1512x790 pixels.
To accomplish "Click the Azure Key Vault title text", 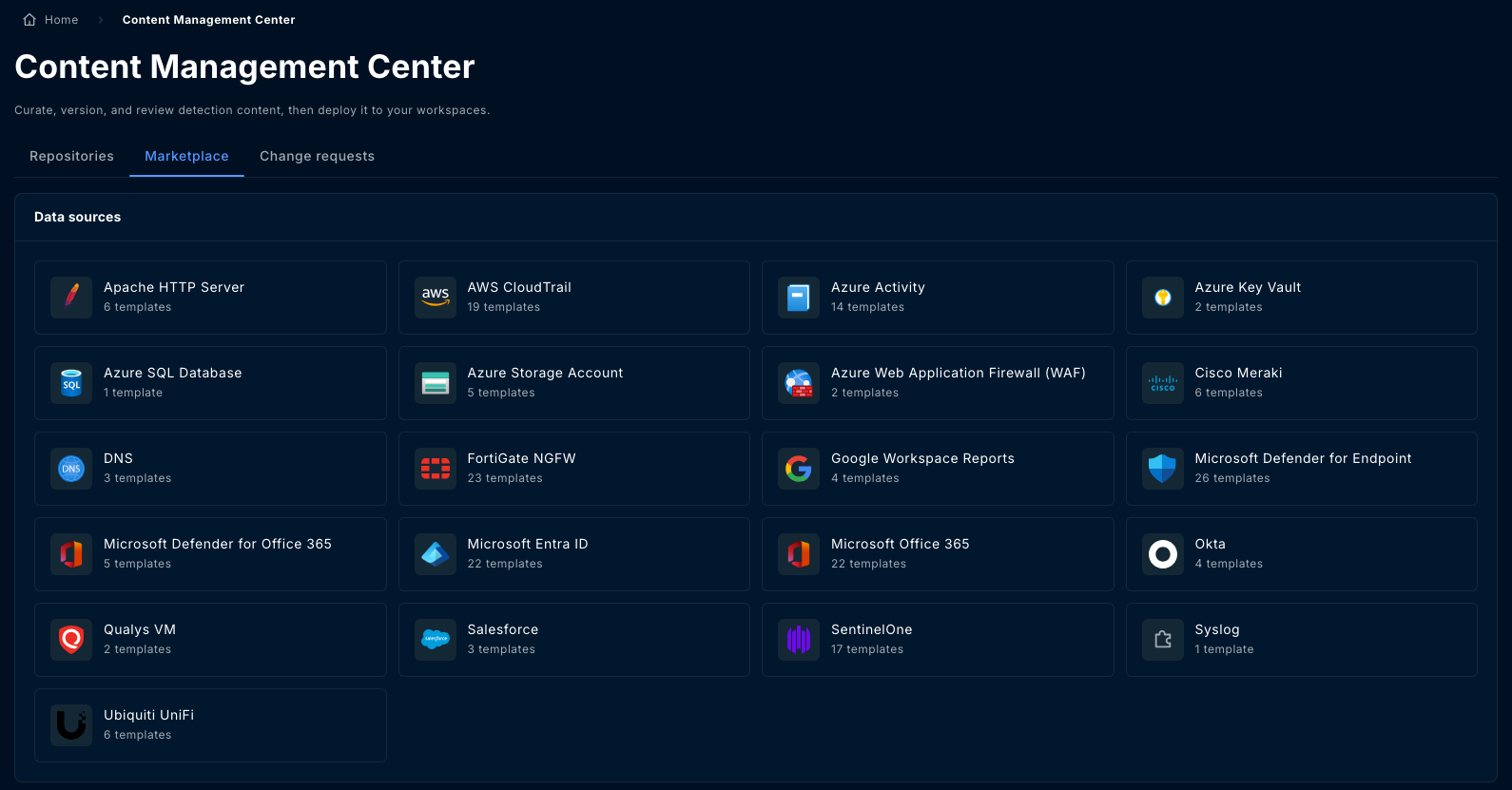I will point(1248,287).
